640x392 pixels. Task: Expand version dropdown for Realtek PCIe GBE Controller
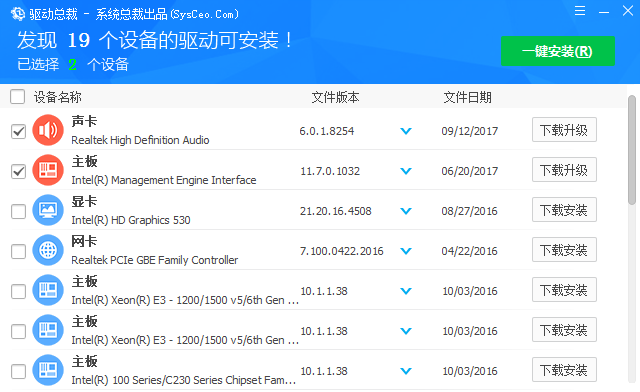tap(406, 251)
